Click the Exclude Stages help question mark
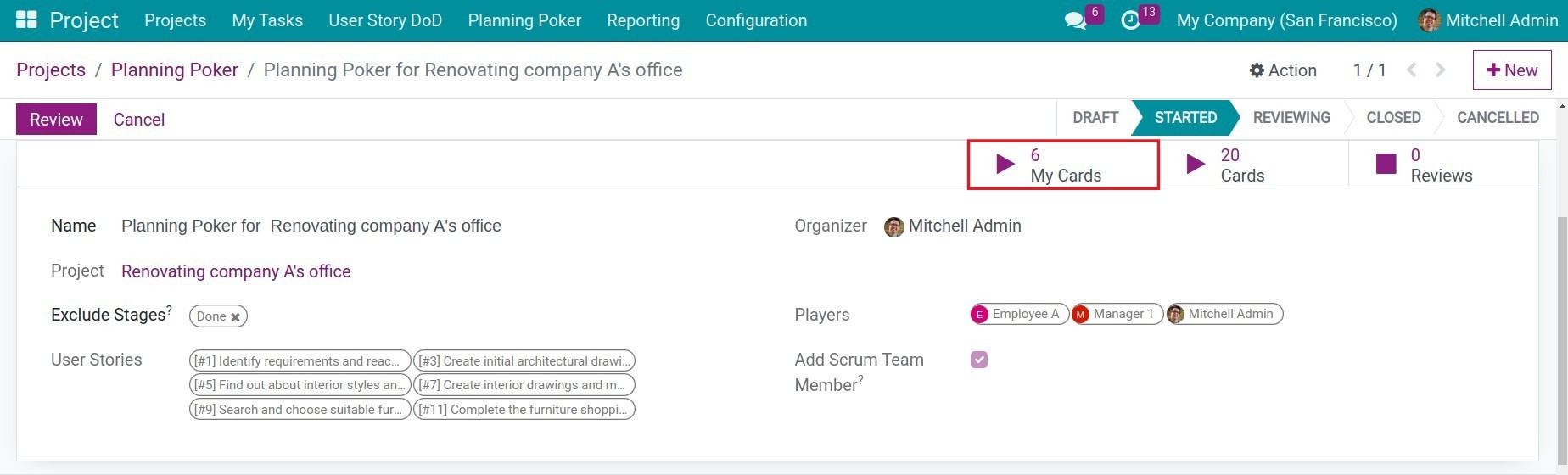The height and width of the screenshot is (475, 1568). pyautogui.click(x=169, y=310)
